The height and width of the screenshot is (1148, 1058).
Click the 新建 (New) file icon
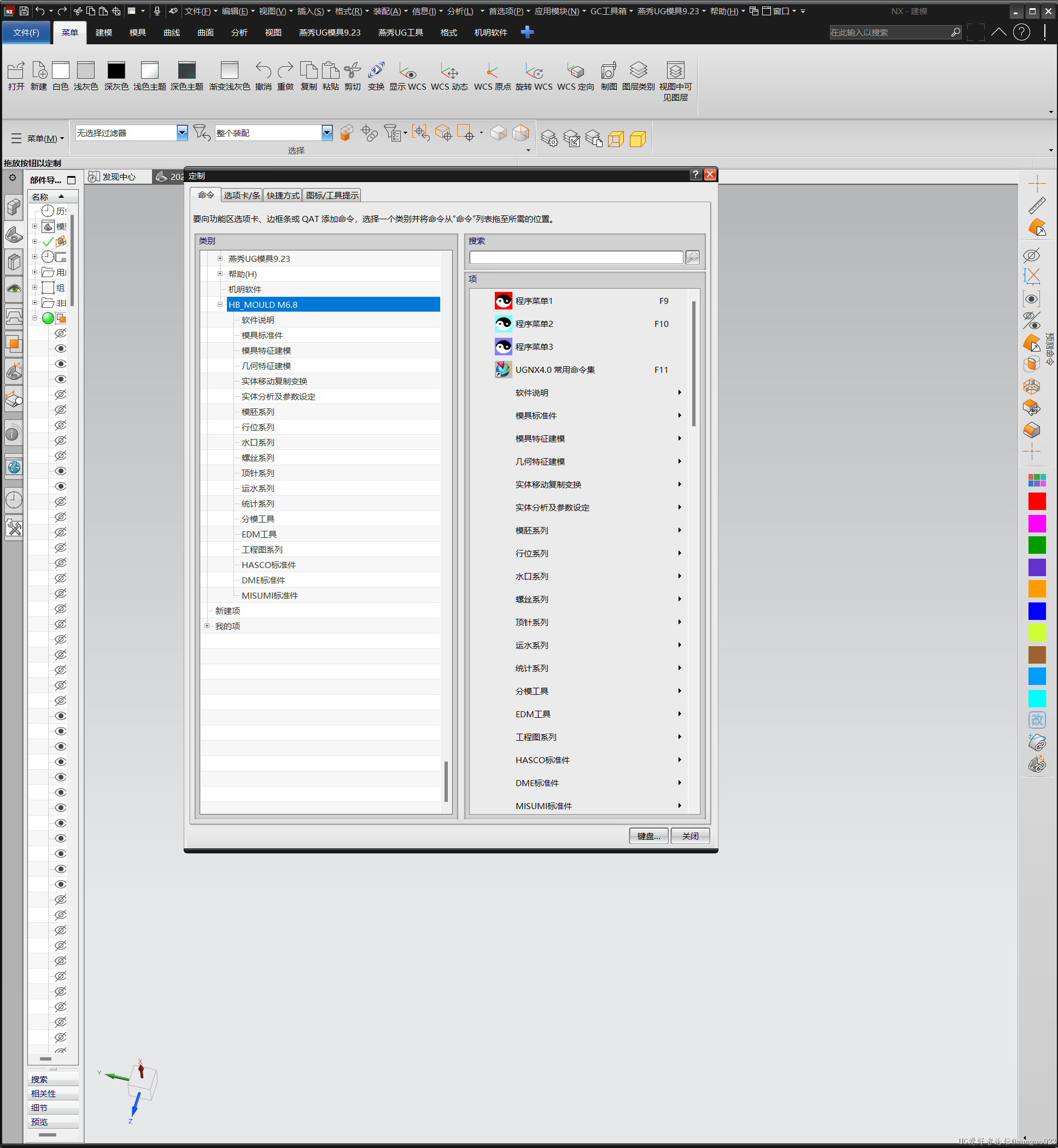39,72
